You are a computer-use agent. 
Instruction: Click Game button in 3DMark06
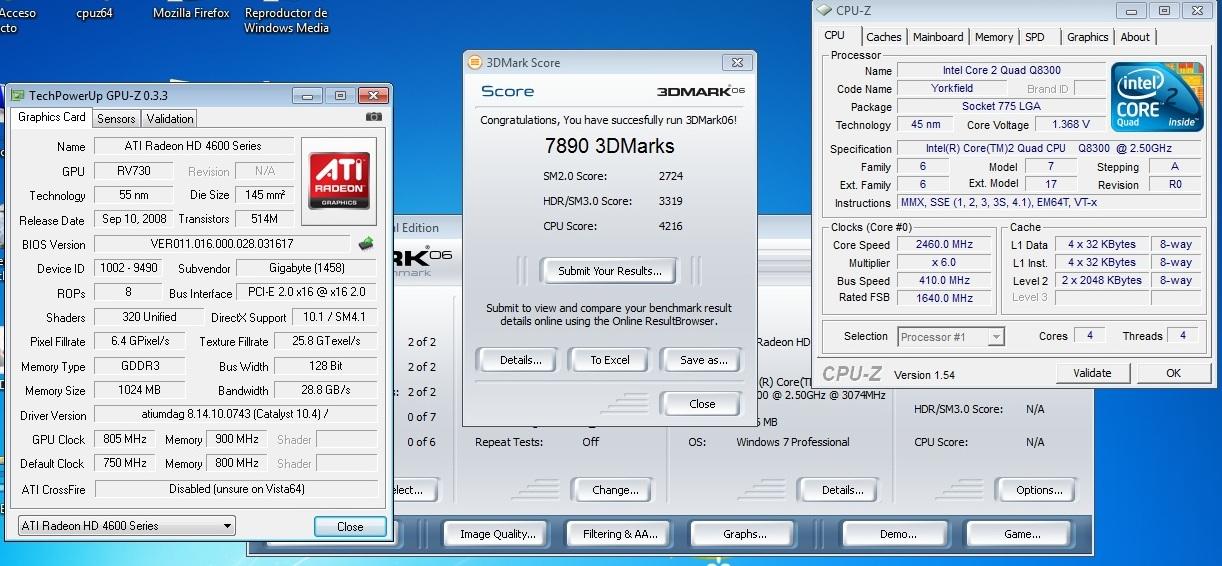click(1022, 534)
